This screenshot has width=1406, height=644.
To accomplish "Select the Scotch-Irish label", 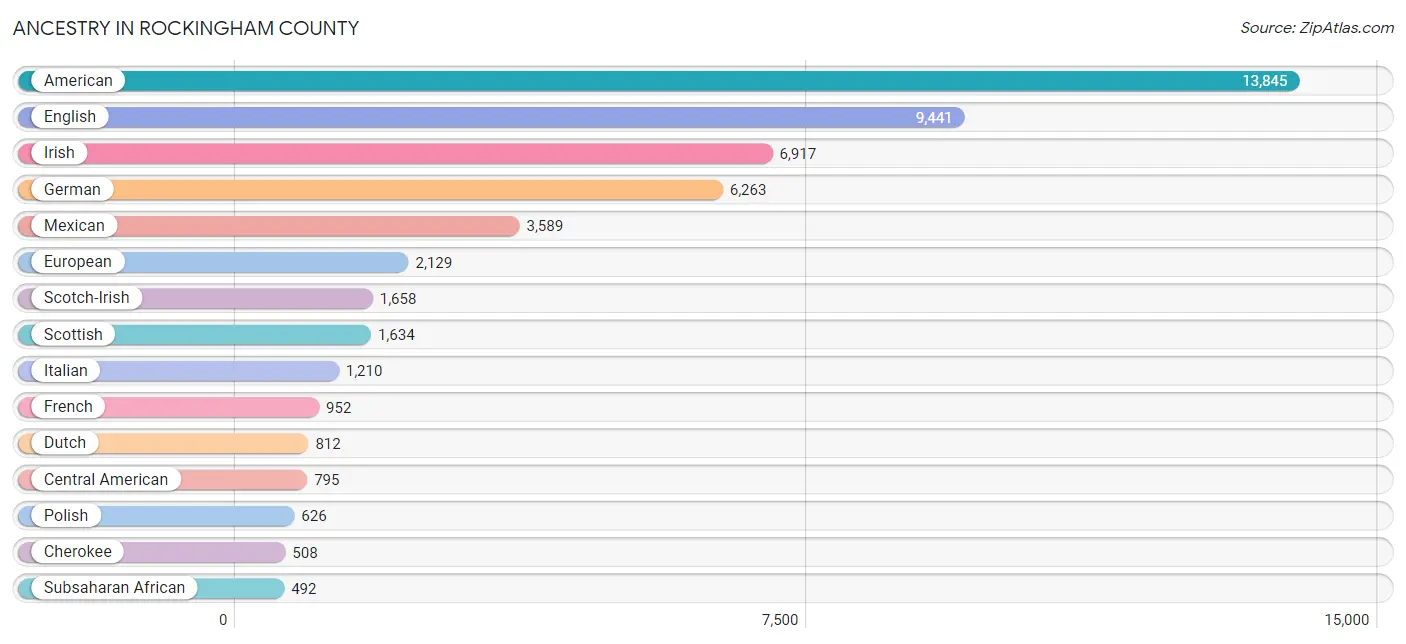I will (86, 298).
